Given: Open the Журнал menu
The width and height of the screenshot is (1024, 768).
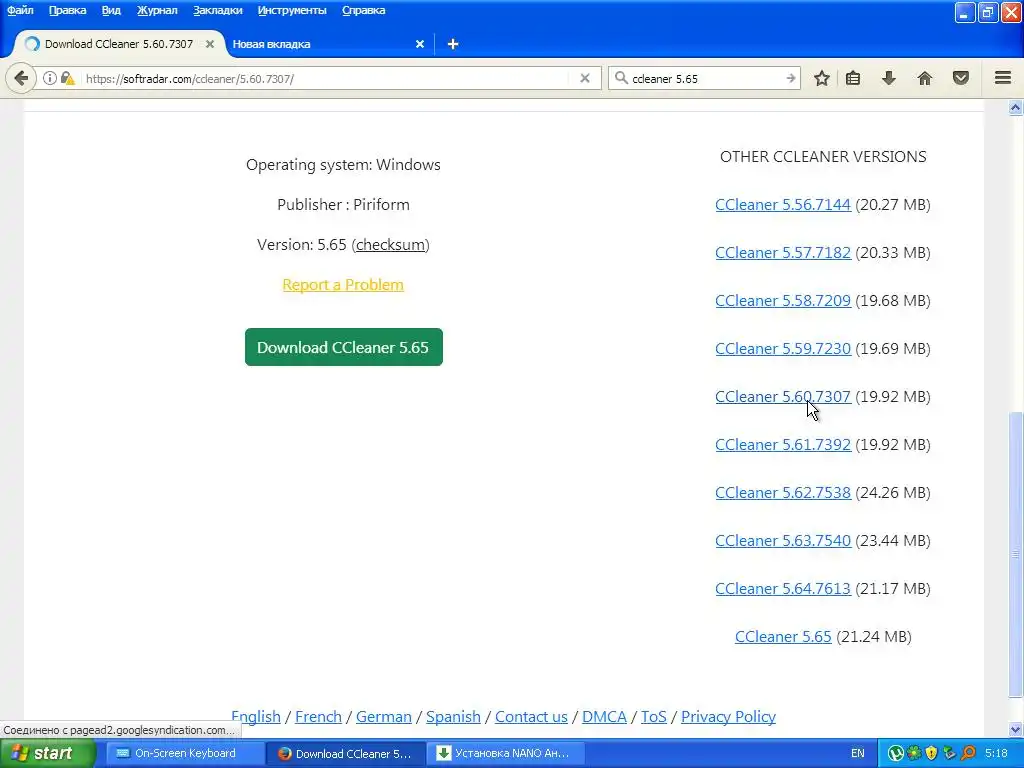Looking at the screenshot, I should (157, 10).
